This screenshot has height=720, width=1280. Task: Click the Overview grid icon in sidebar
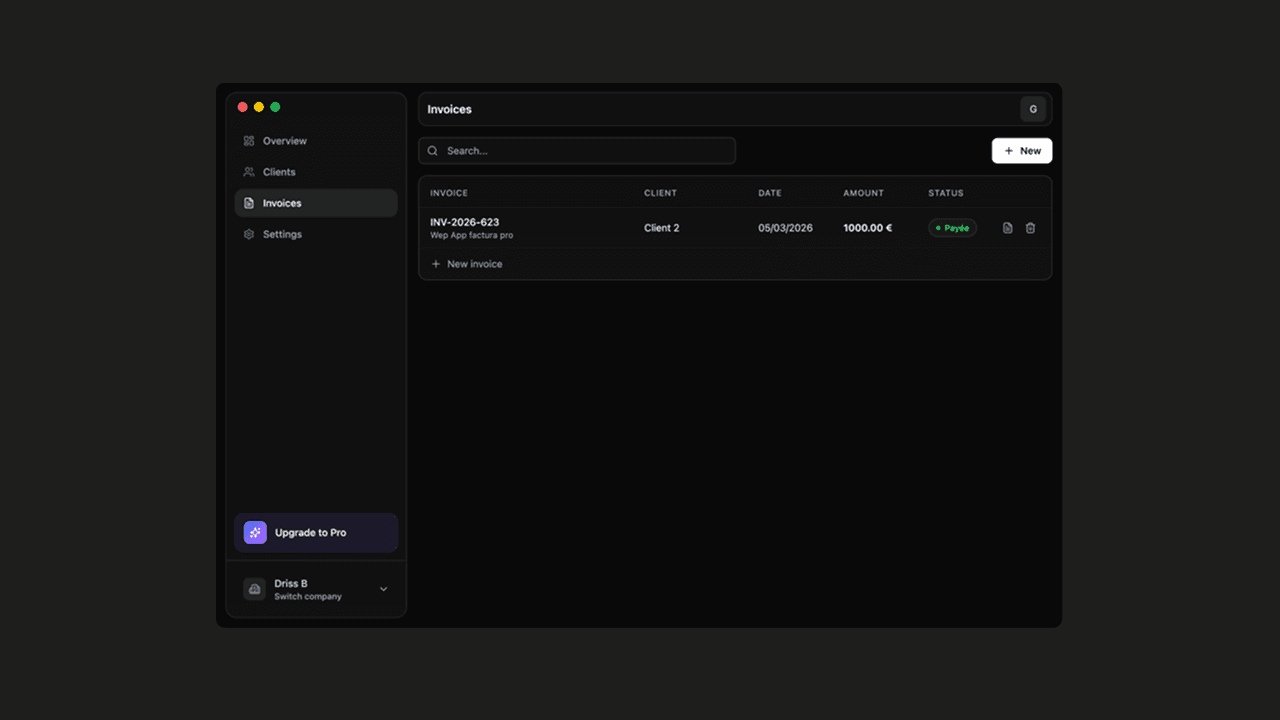coord(249,141)
